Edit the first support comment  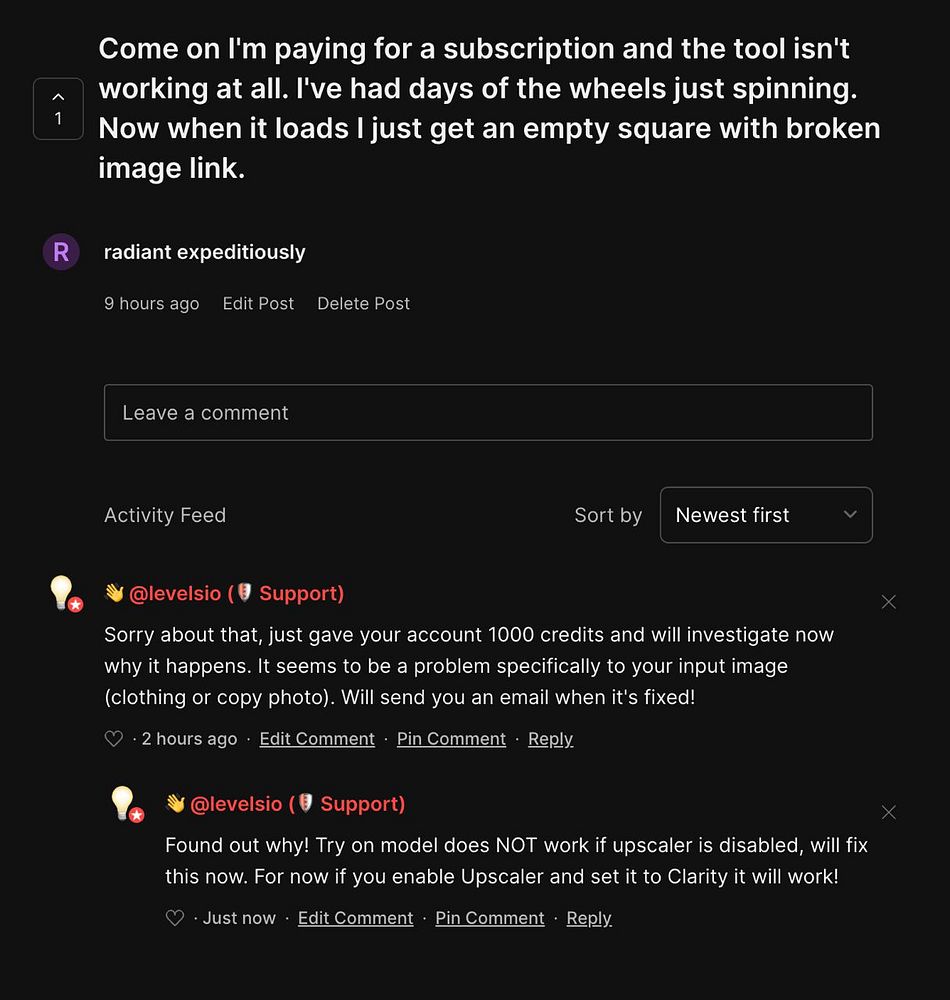coord(317,739)
